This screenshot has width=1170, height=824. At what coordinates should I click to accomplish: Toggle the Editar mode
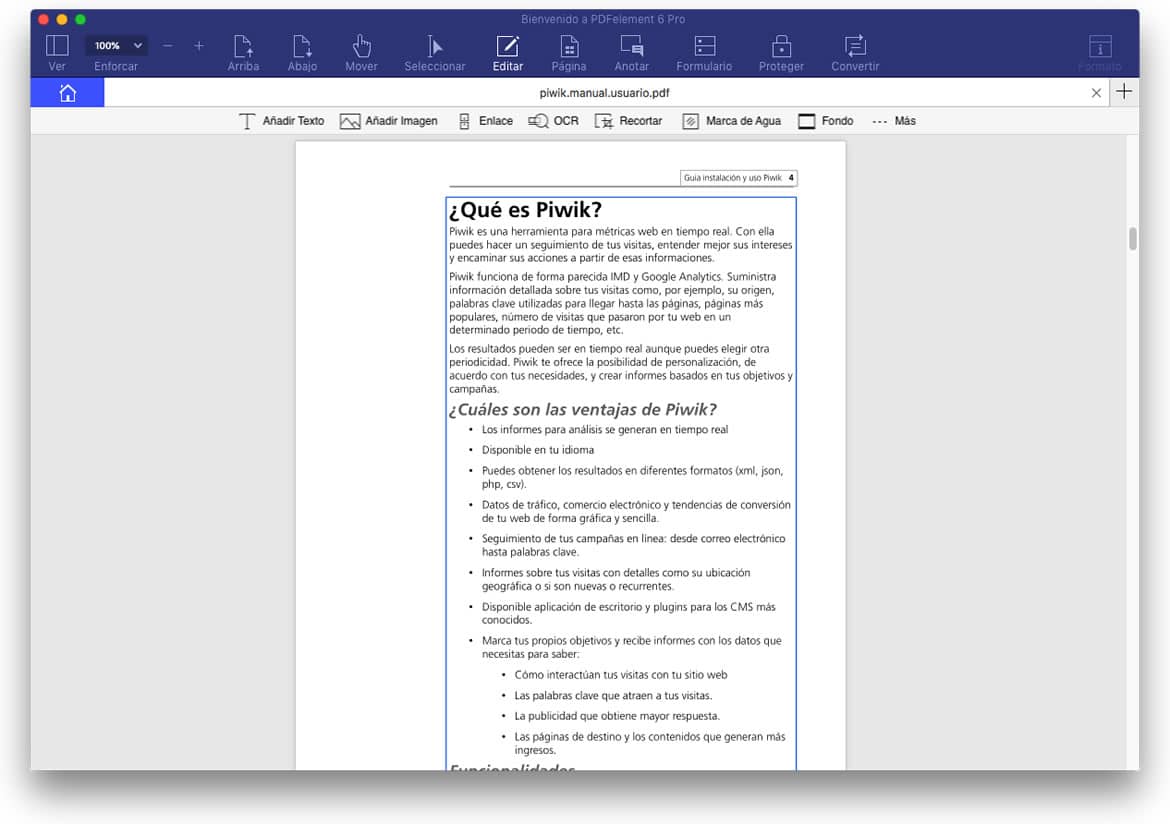(x=508, y=46)
